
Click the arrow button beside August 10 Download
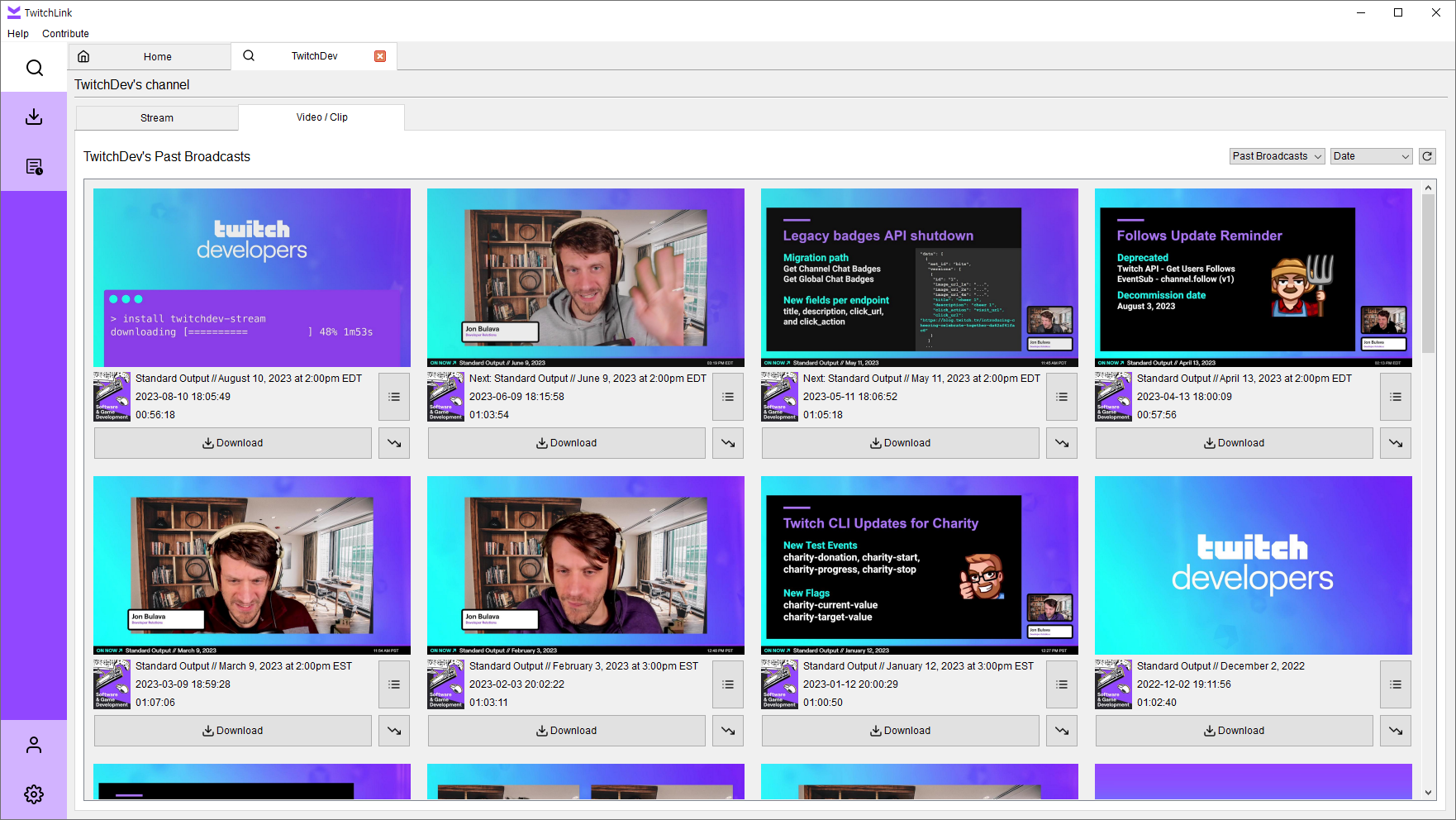[394, 443]
